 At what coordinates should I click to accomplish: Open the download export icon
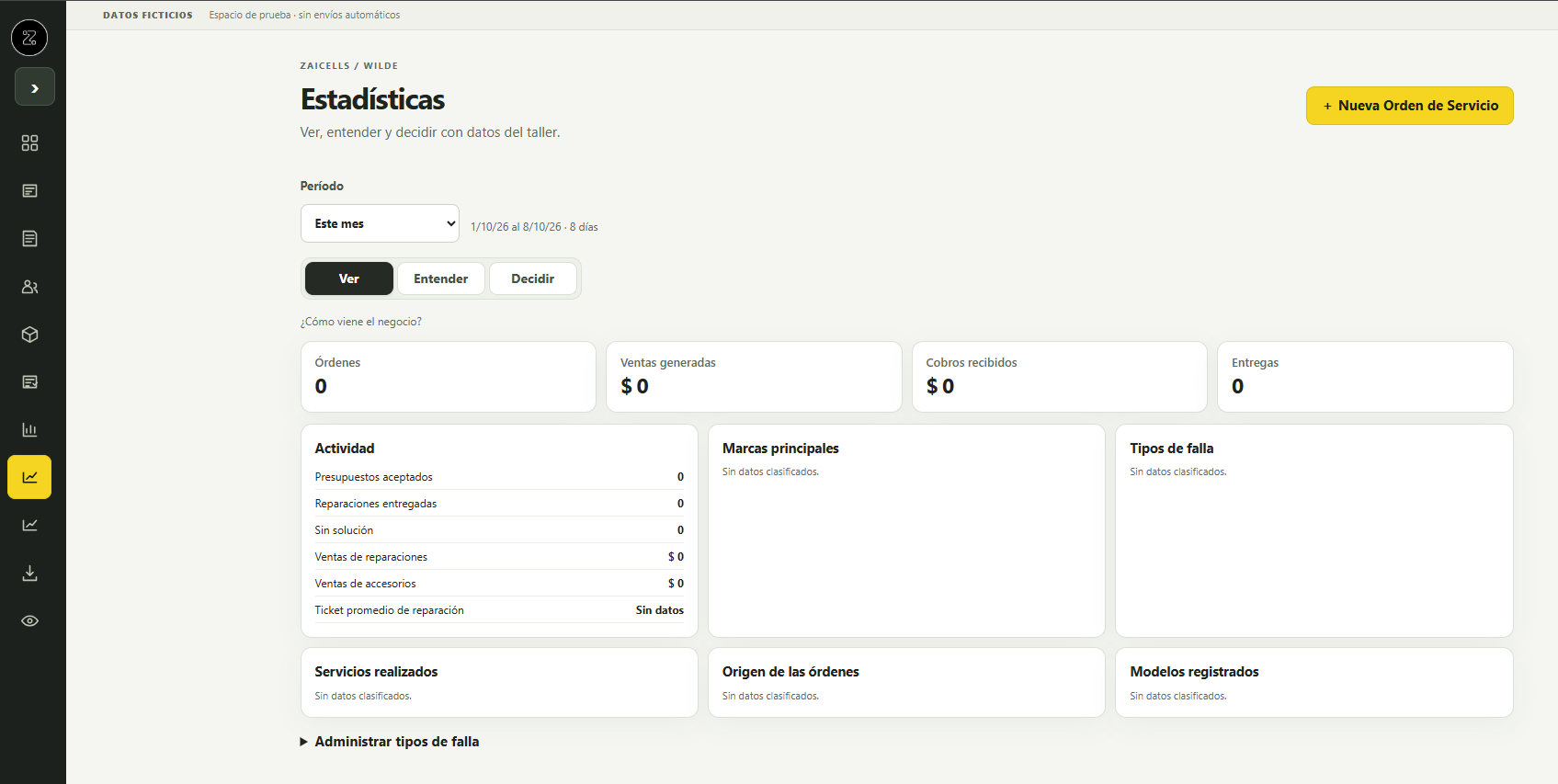pyautogui.click(x=29, y=574)
